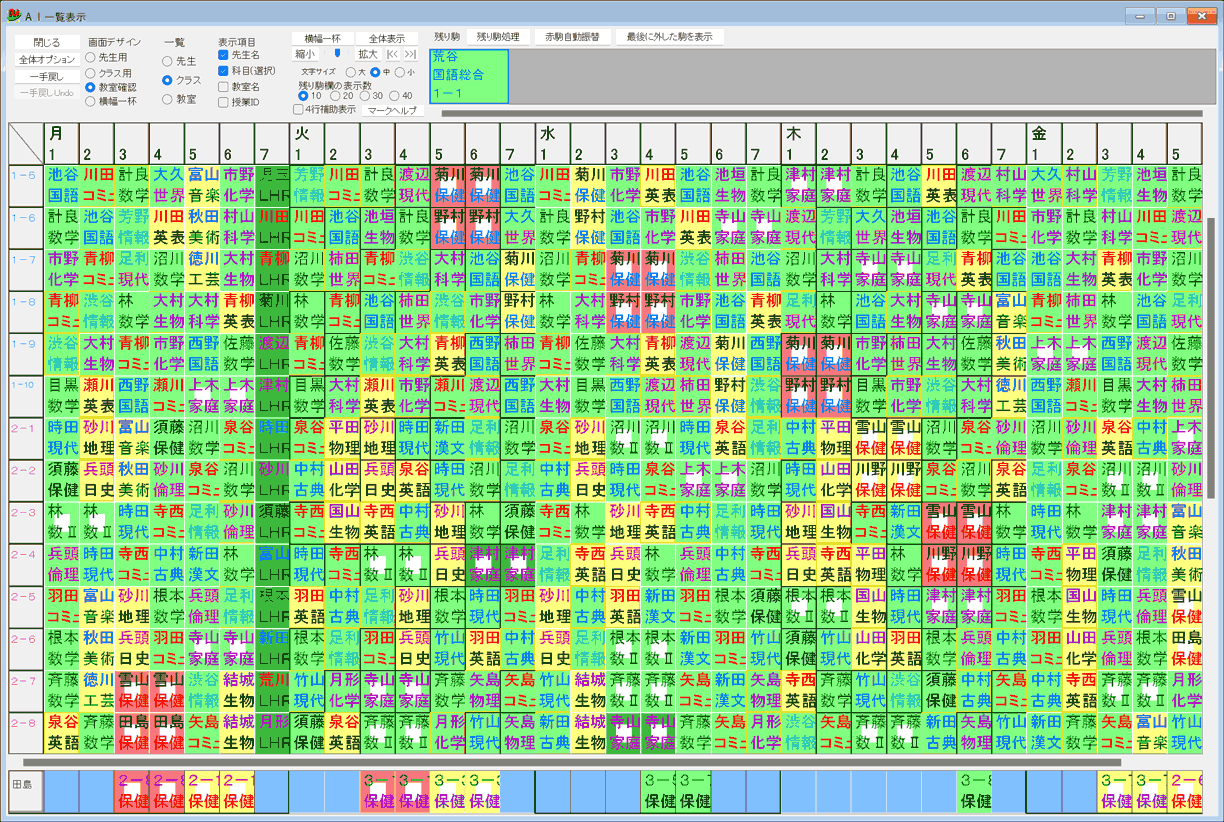Open マークヘルプ
The width and height of the screenshot is (1224, 822).
pyautogui.click(x=391, y=110)
